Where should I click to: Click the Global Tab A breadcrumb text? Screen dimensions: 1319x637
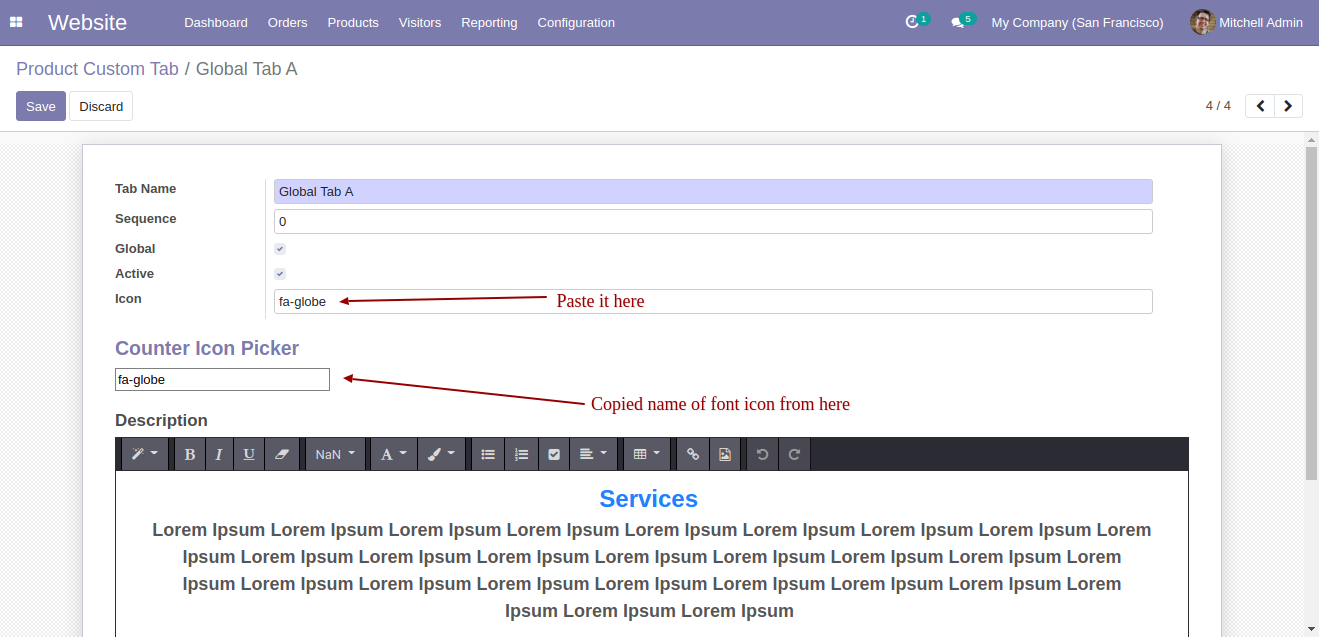pyautogui.click(x=247, y=69)
